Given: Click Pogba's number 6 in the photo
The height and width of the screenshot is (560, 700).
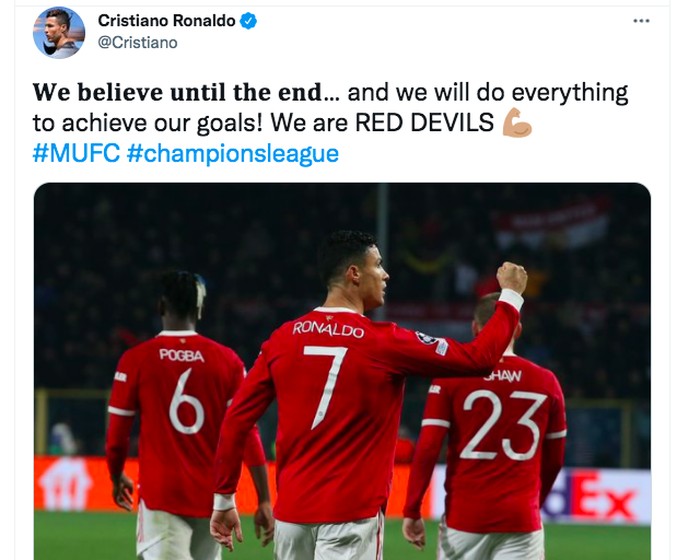Looking at the screenshot, I should coord(186,402).
